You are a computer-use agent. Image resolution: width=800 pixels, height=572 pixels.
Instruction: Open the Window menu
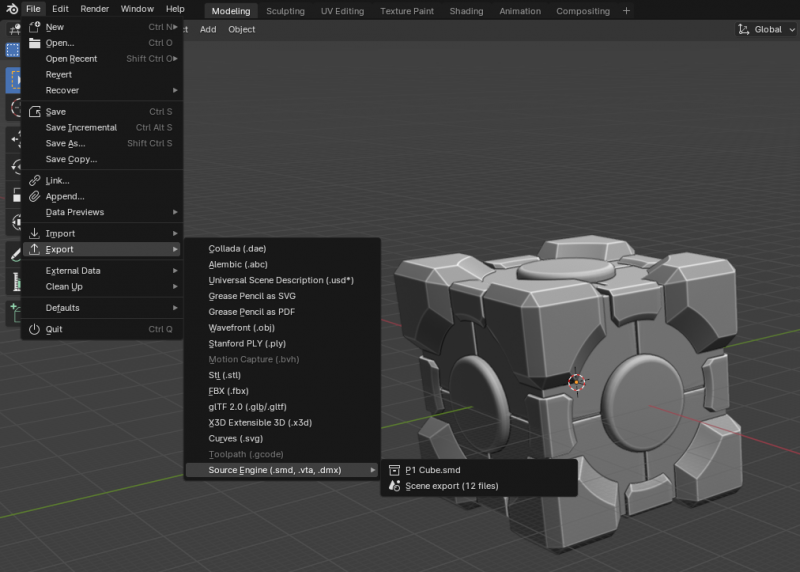(137, 9)
